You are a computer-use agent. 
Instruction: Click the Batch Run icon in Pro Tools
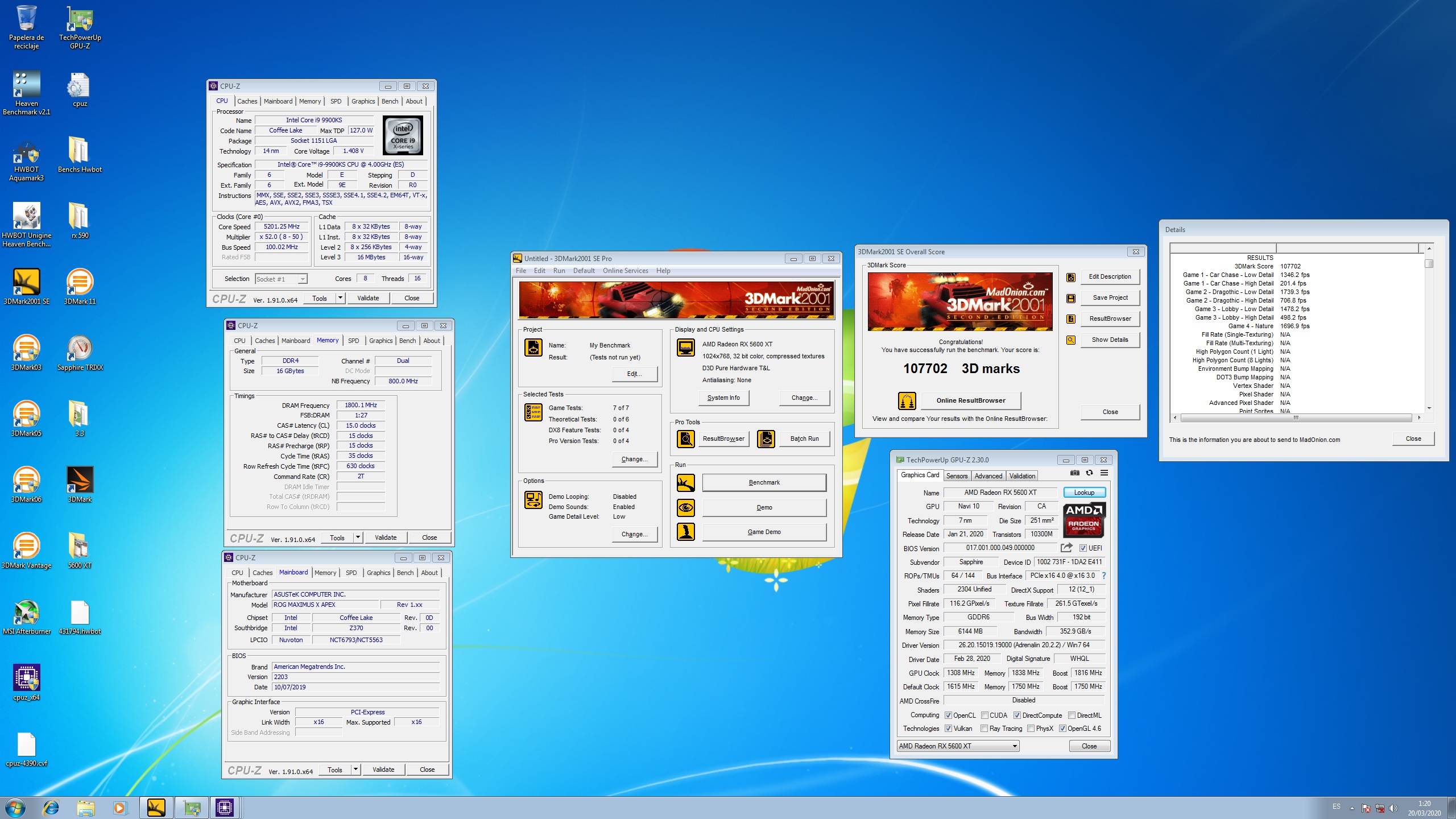pyautogui.click(x=766, y=439)
